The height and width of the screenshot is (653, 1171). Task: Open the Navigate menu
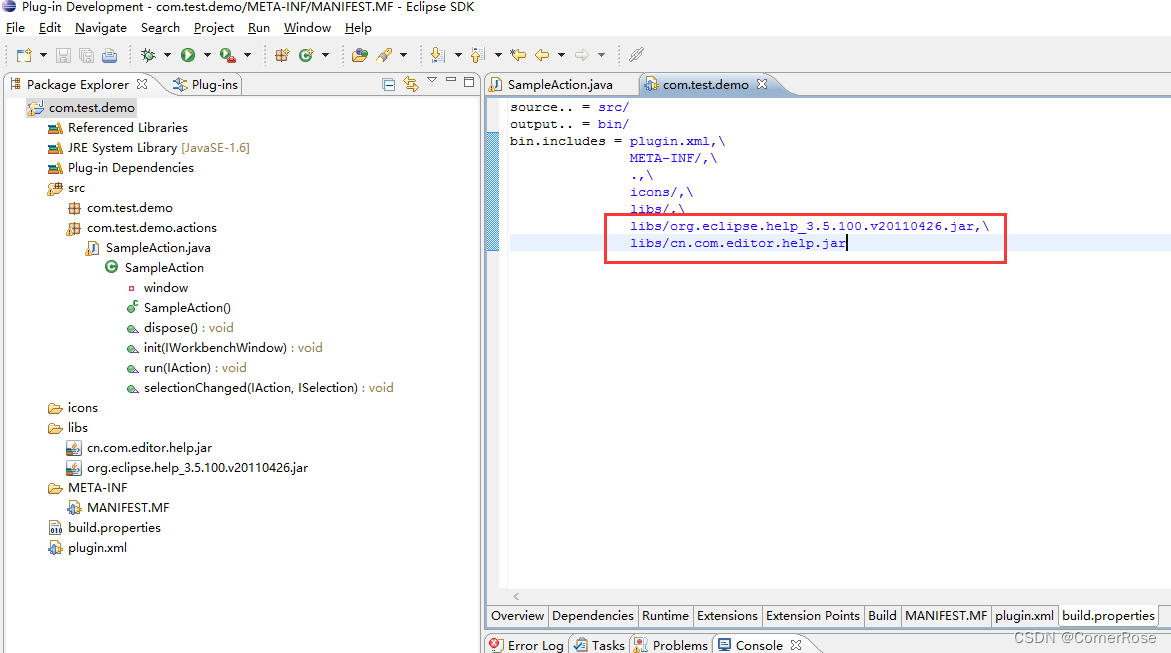(101, 28)
